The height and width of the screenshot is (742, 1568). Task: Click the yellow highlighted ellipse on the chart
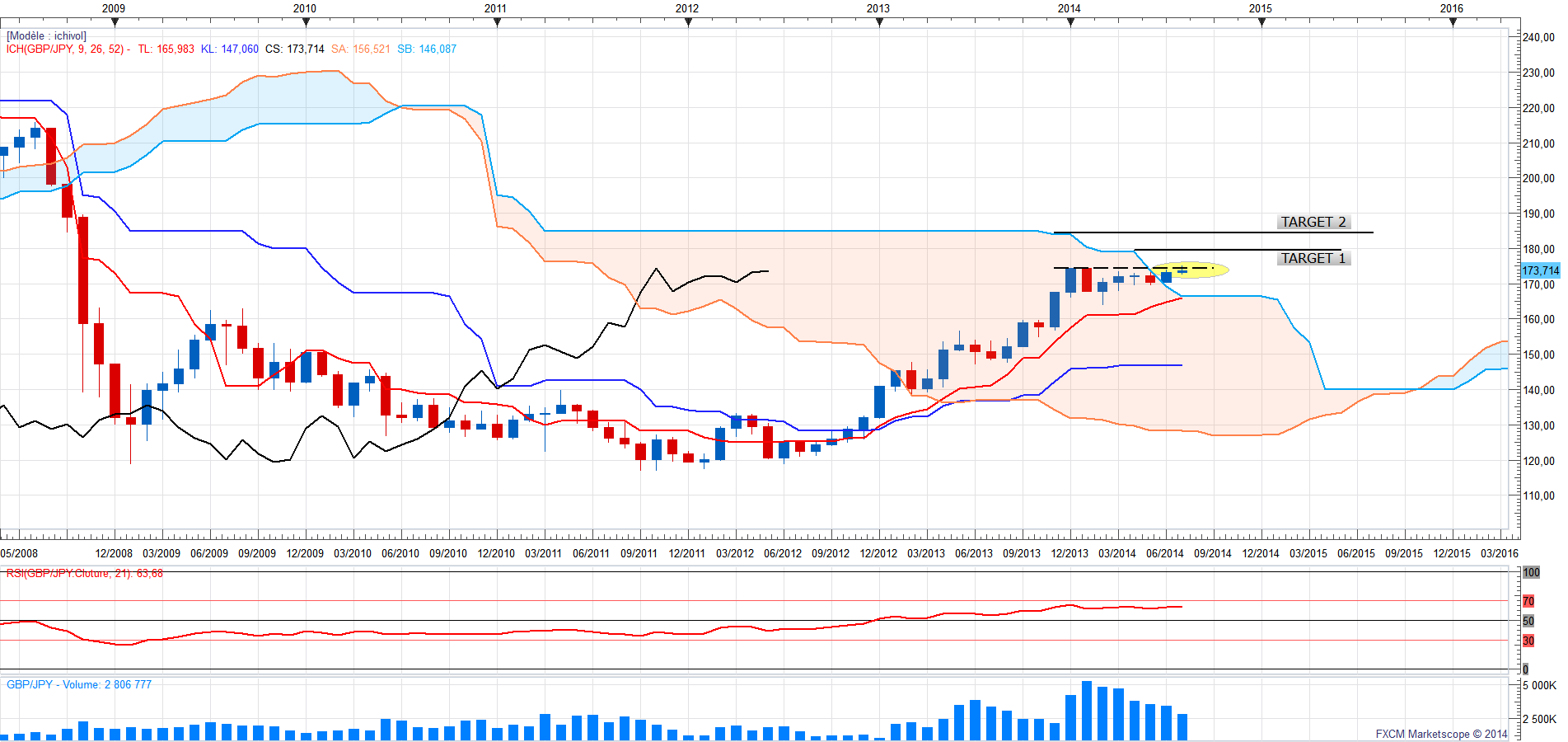coord(1189,270)
